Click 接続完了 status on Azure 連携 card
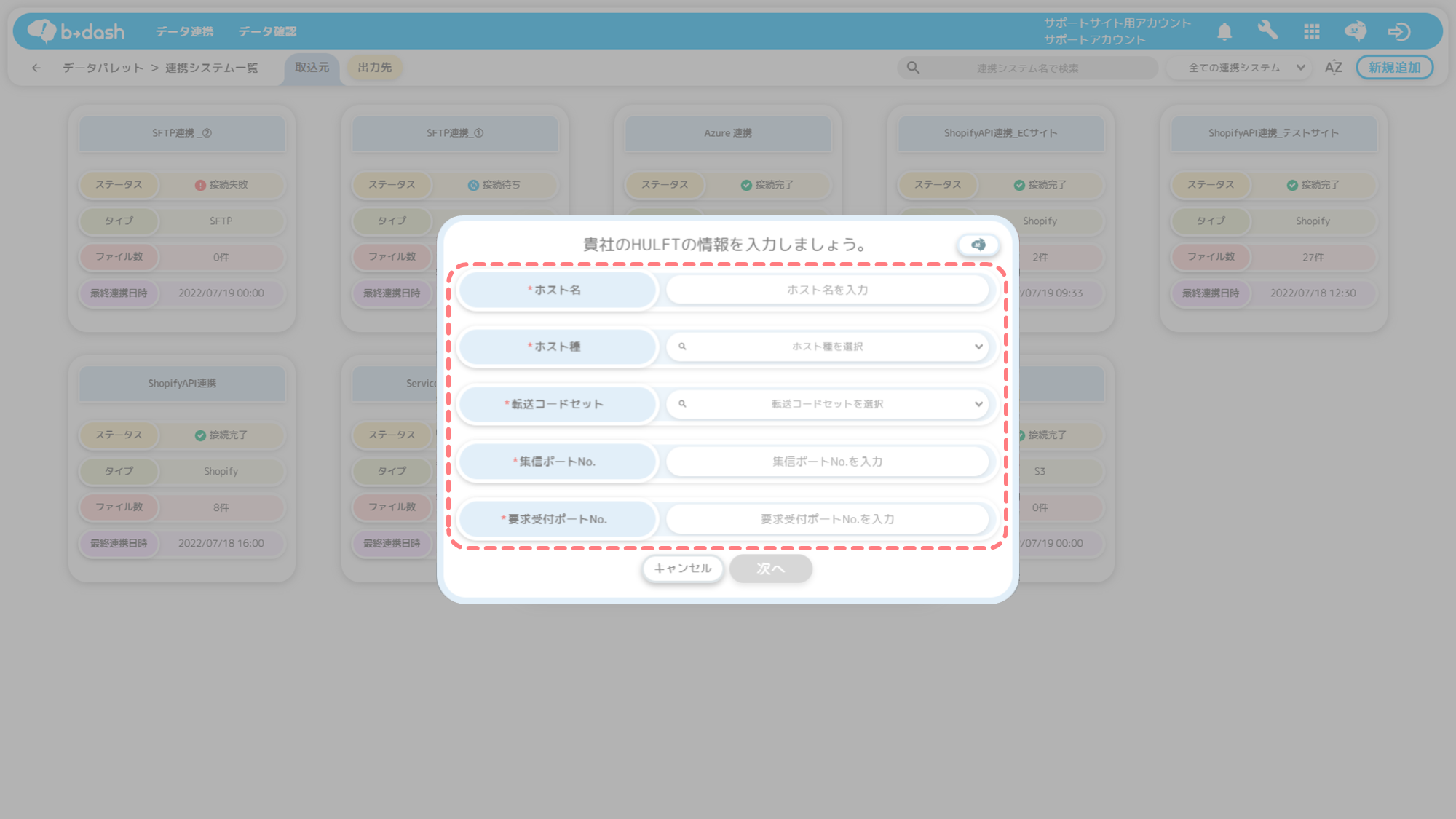The width and height of the screenshot is (1456, 819). 767,185
